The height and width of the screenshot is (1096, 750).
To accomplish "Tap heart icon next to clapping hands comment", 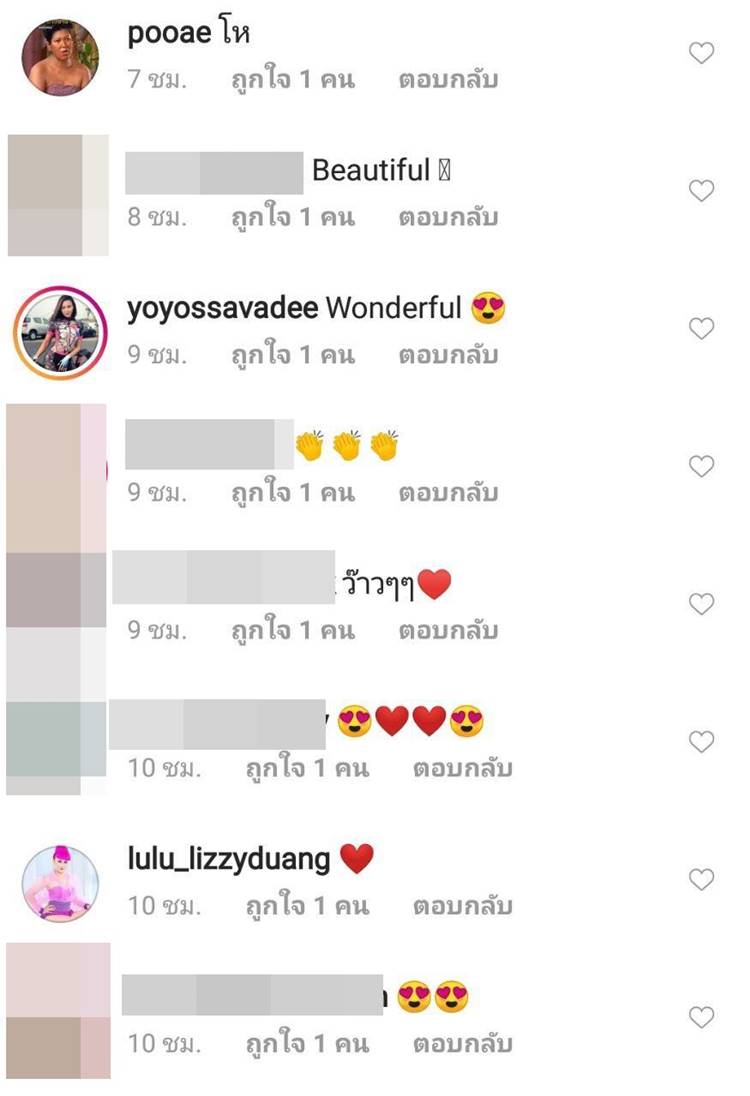I will [x=701, y=466].
